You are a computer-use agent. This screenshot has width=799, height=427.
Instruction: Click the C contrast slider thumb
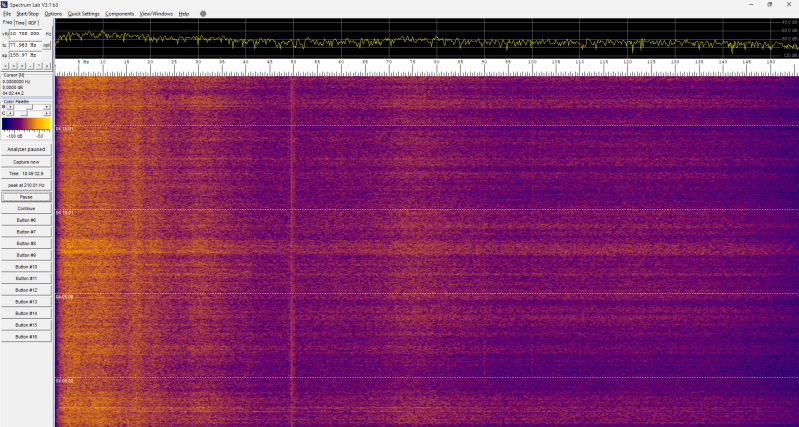pyautogui.click(x=24, y=113)
